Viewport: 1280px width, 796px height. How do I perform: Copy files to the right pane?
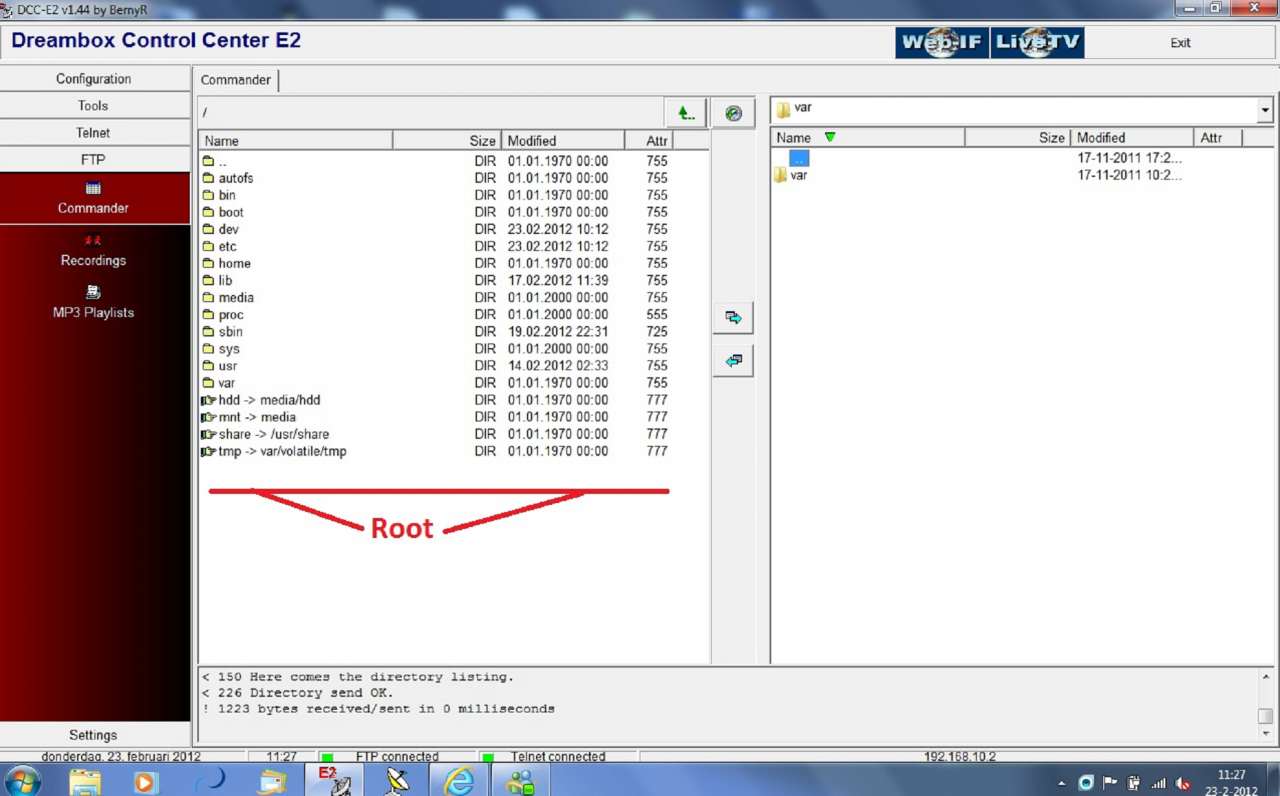coord(733,318)
